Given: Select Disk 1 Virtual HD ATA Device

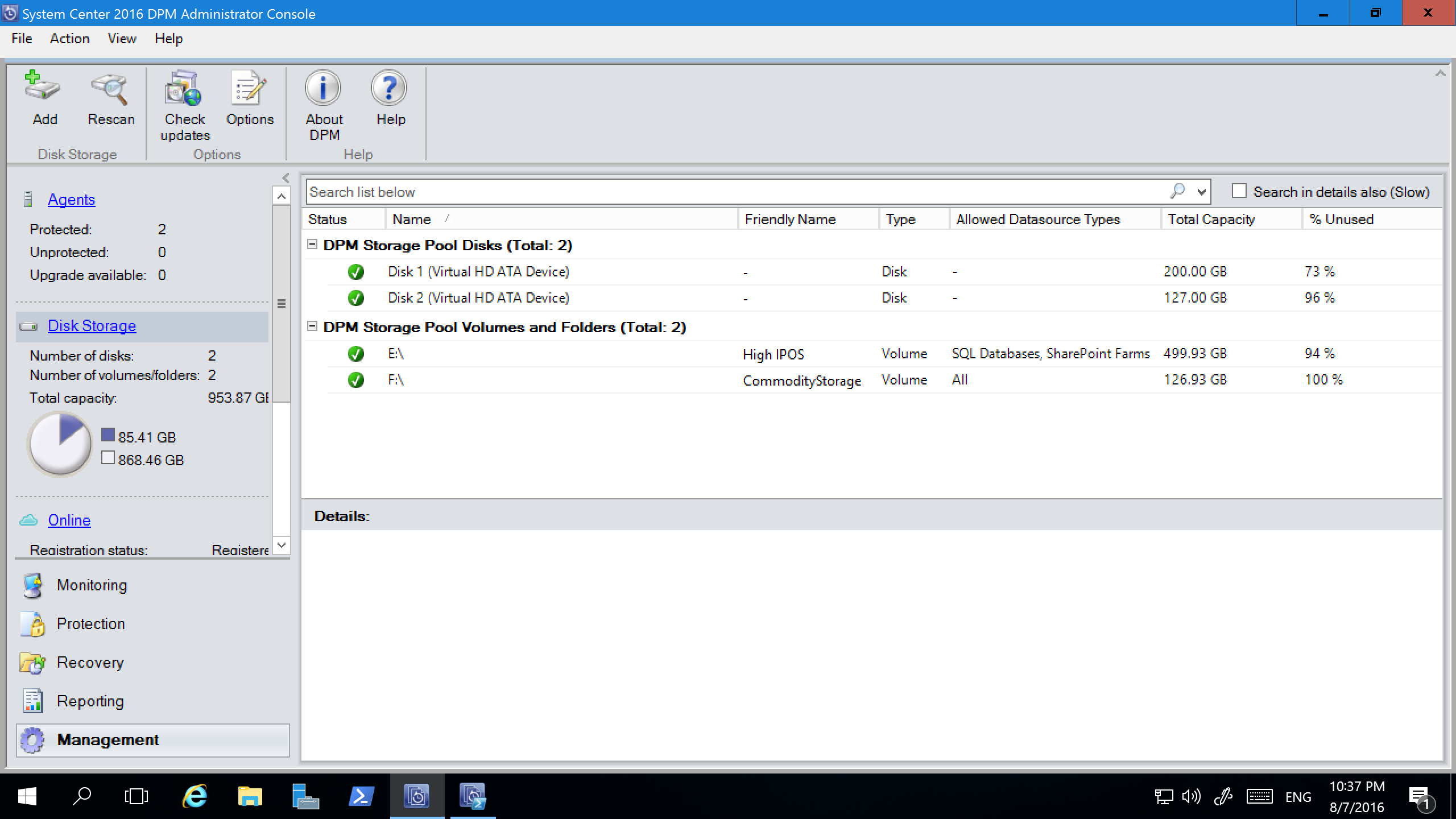Looking at the screenshot, I should coord(479,271).
